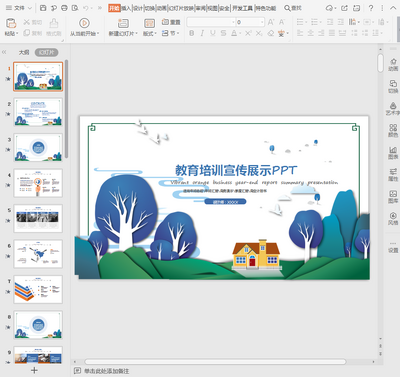Open the Section (节) dropdown
This screenshot has width=400, height=377.
(171, 33)
